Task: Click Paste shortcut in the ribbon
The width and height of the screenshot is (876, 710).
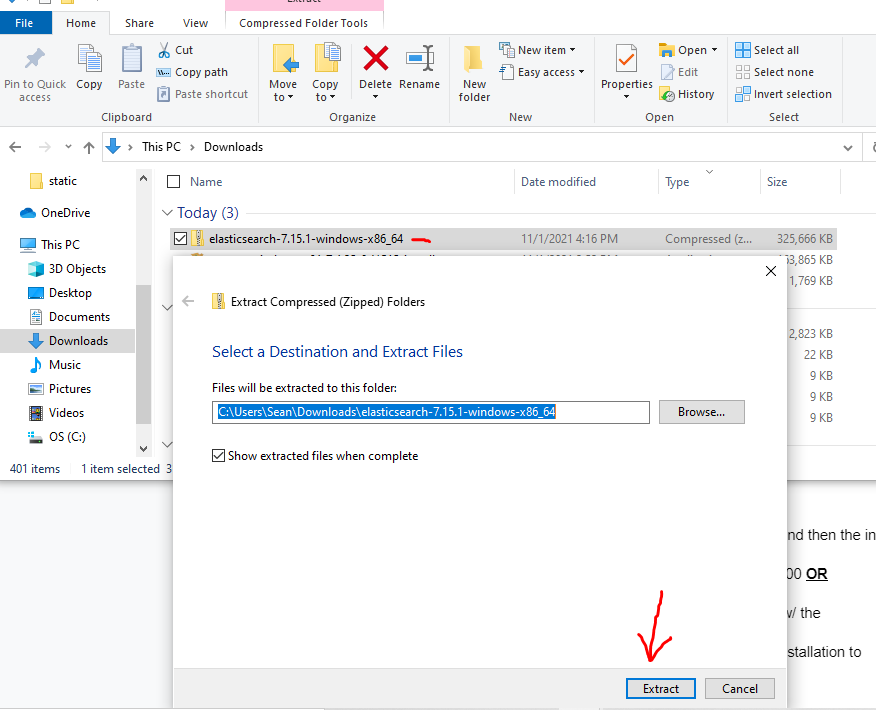Action: (202, 94)
